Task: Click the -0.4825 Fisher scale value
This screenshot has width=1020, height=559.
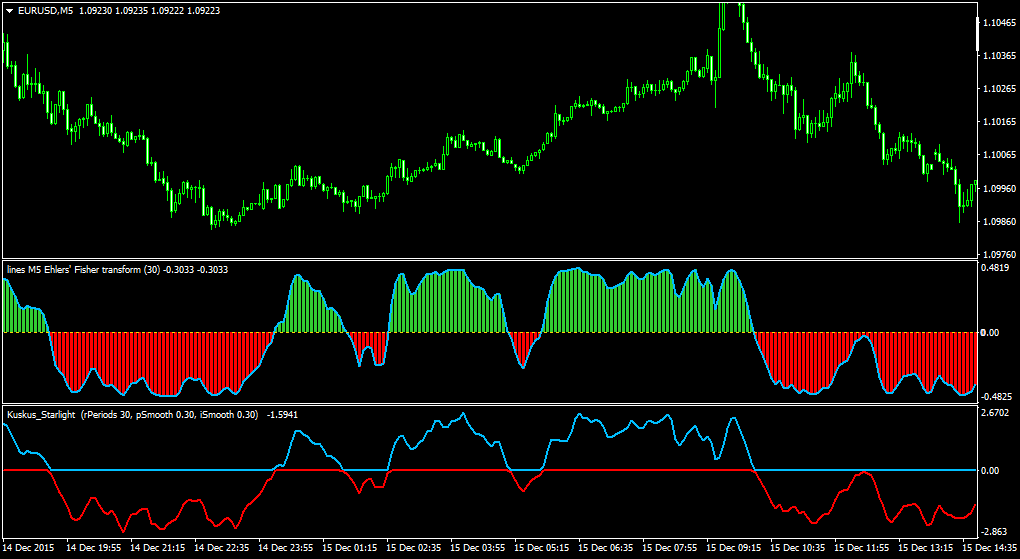Action: coord(995,396)
